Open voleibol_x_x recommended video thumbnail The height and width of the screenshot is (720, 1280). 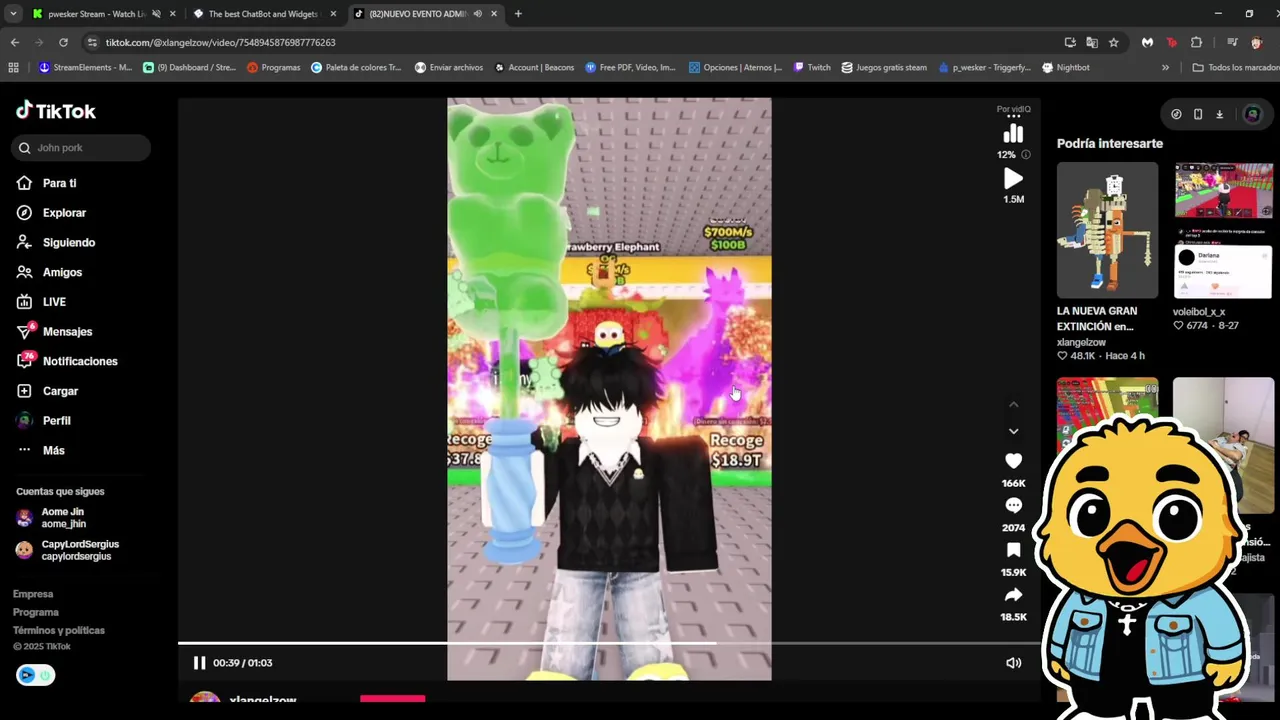pyautogui.click(x=1223, y=230)
